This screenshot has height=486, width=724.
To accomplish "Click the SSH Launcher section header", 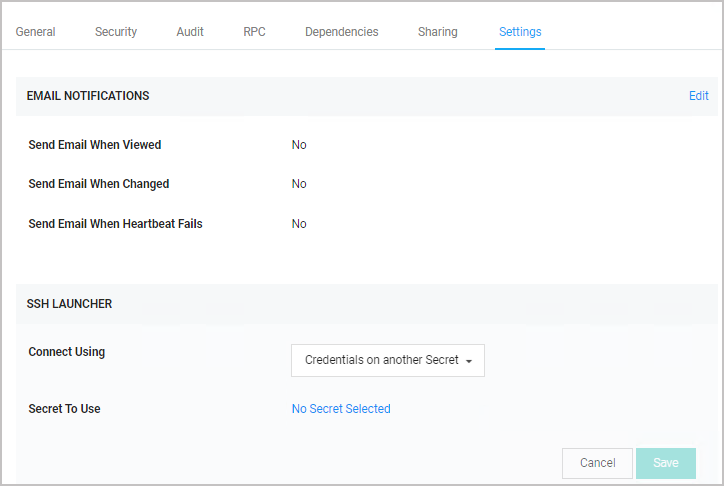I will point(69,304).
